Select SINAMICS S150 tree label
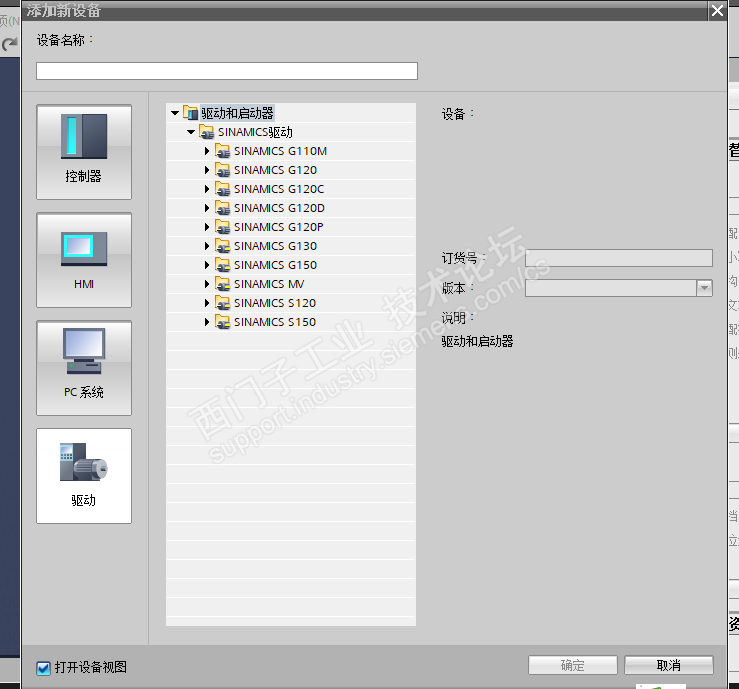The width and height of the screenshot is (739, 689). (x=275, y=322)
